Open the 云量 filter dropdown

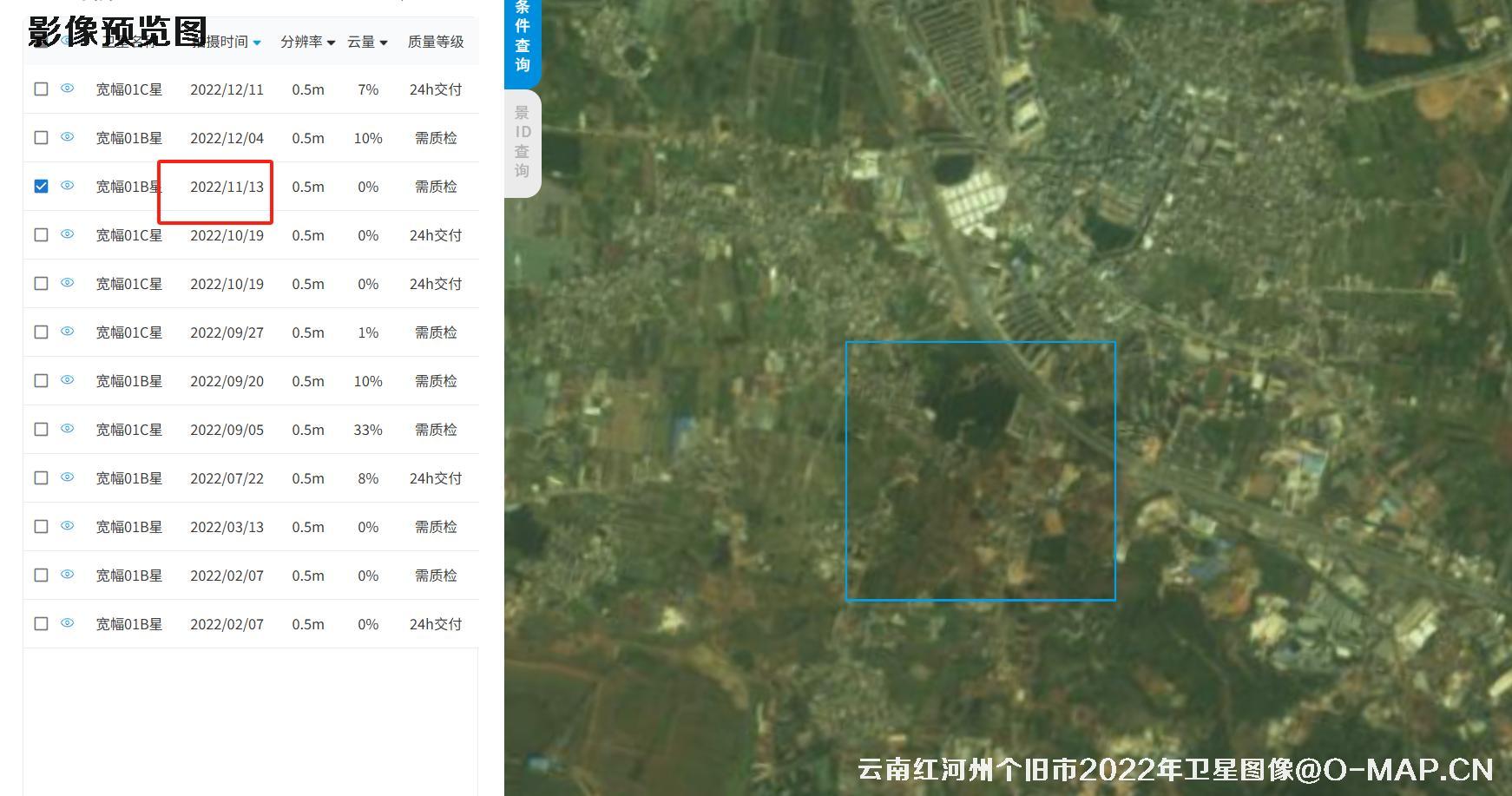367,41
